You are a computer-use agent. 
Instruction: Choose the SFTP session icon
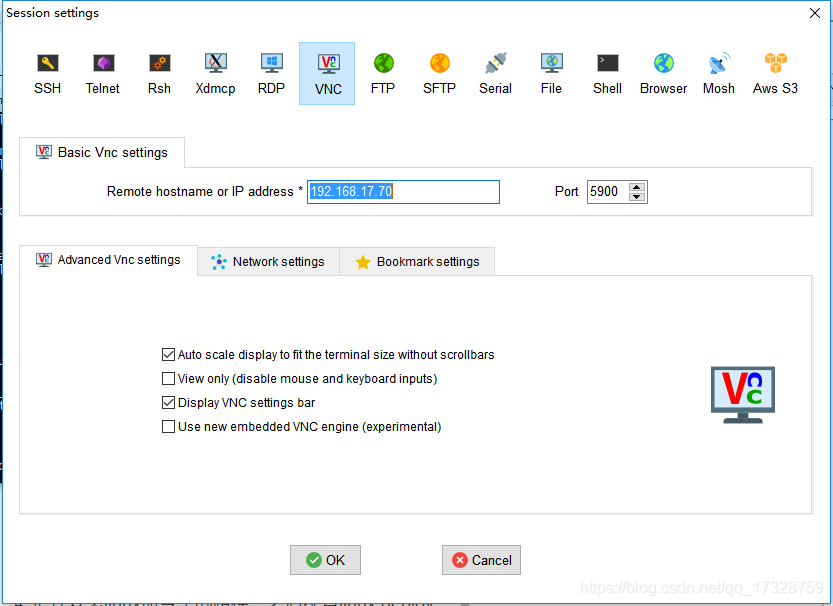pos(439,73)
